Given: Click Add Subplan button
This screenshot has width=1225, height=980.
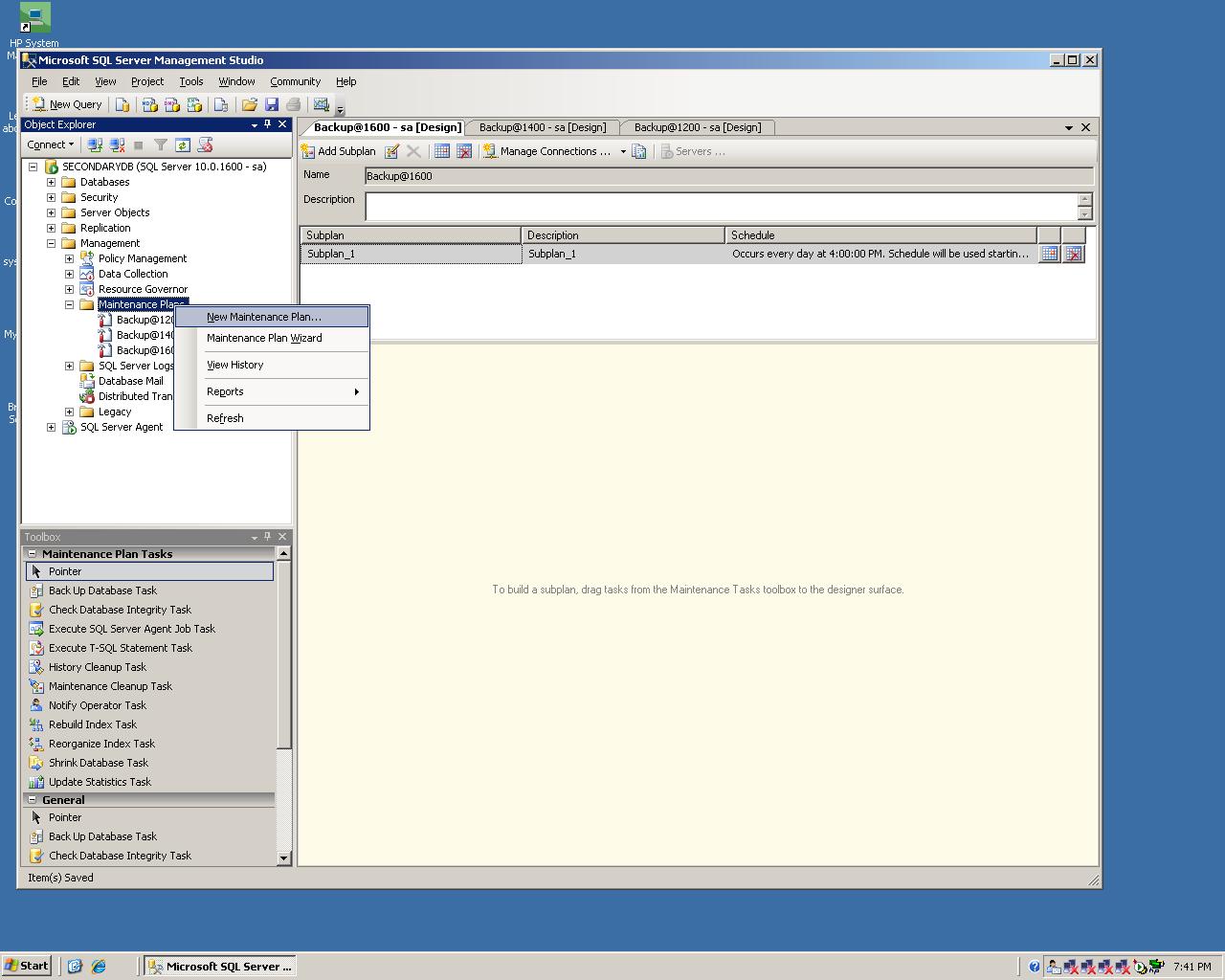Looking at the screenshot, I should click(339, 151).
